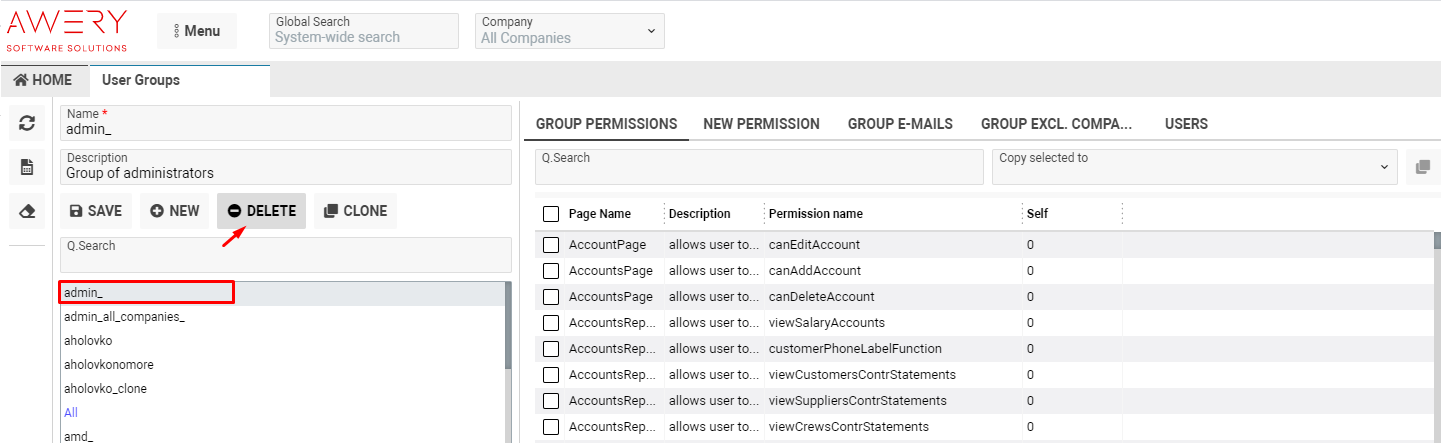
Task: Check the canEditAccount permission row checkbox
Action: point(551,245)
